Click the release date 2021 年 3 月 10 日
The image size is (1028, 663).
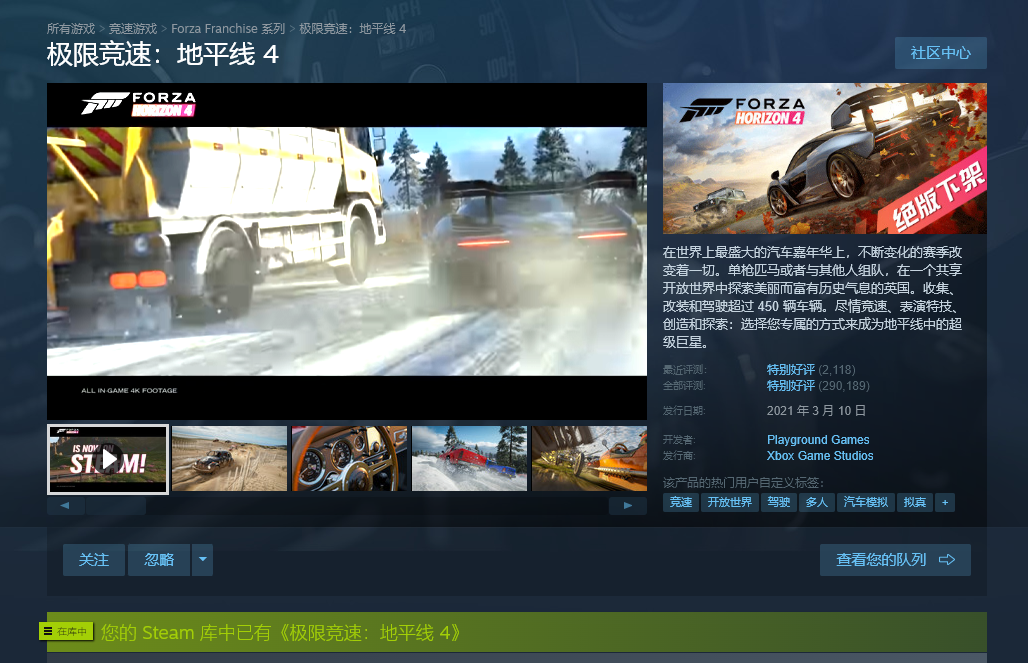[816, 411]
